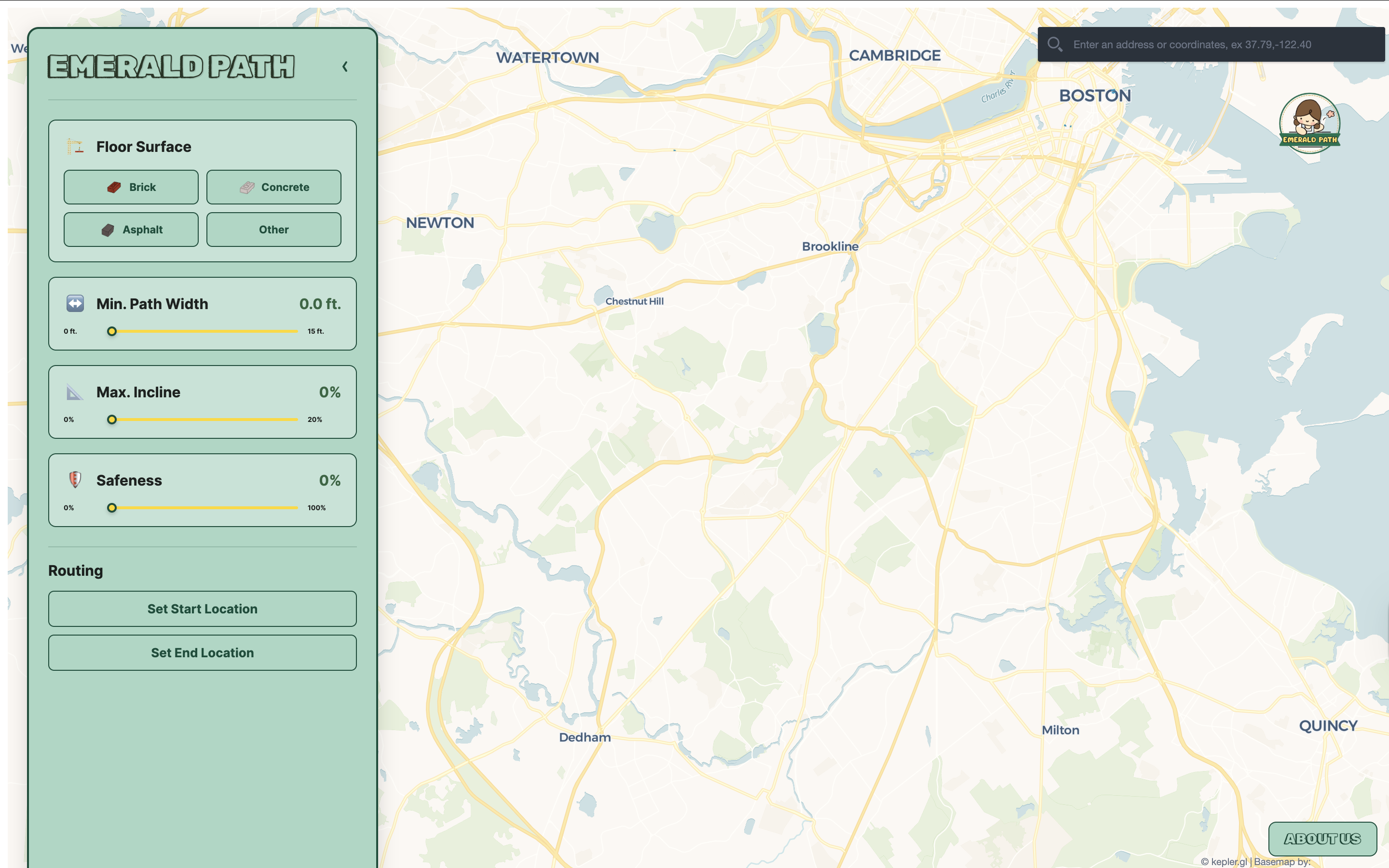Click the address search input field
This screenshot has height=868, width=1389.
click(x=1223, y=44)
